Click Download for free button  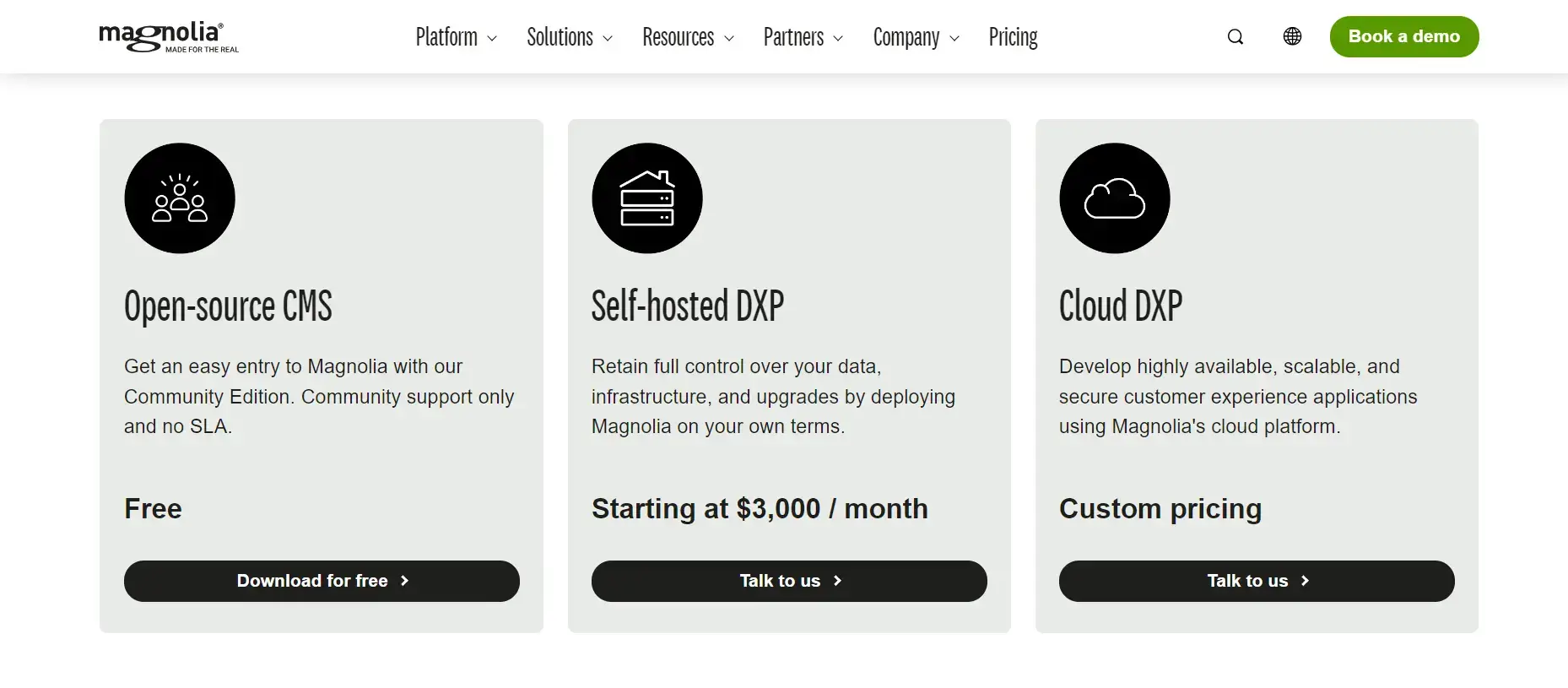(322, 581)
